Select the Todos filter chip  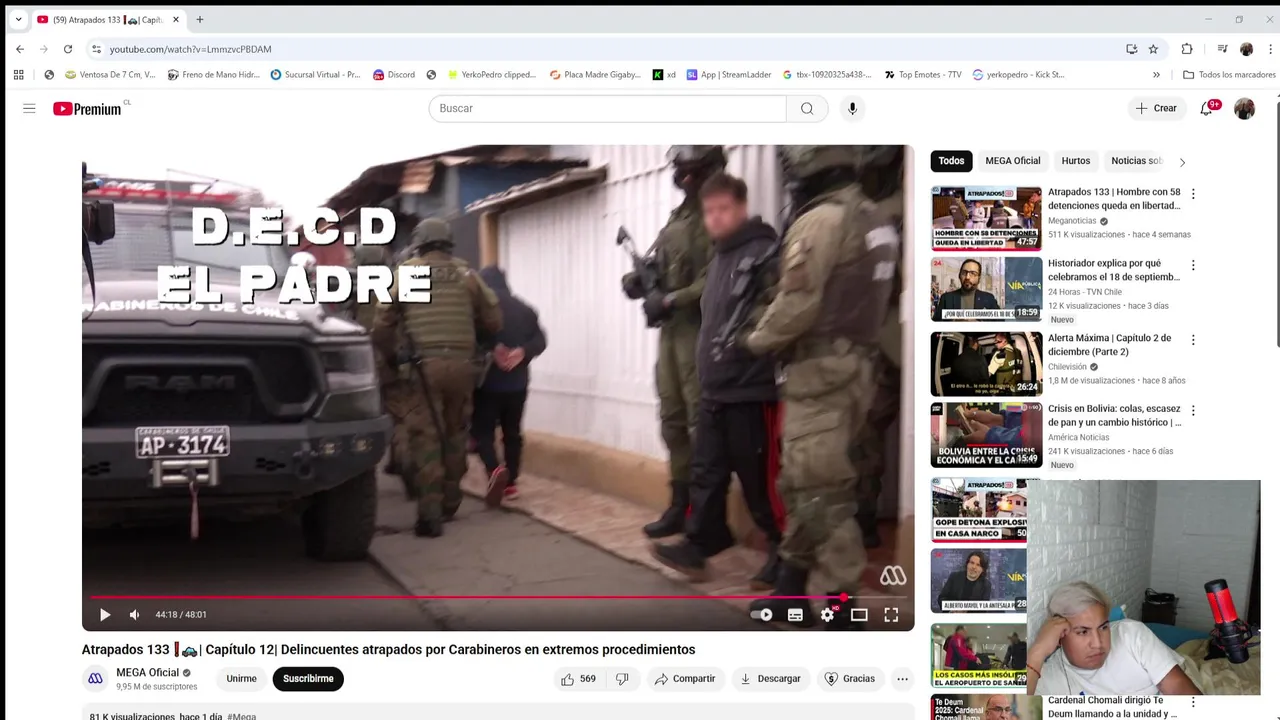click(x=951, y=161)
